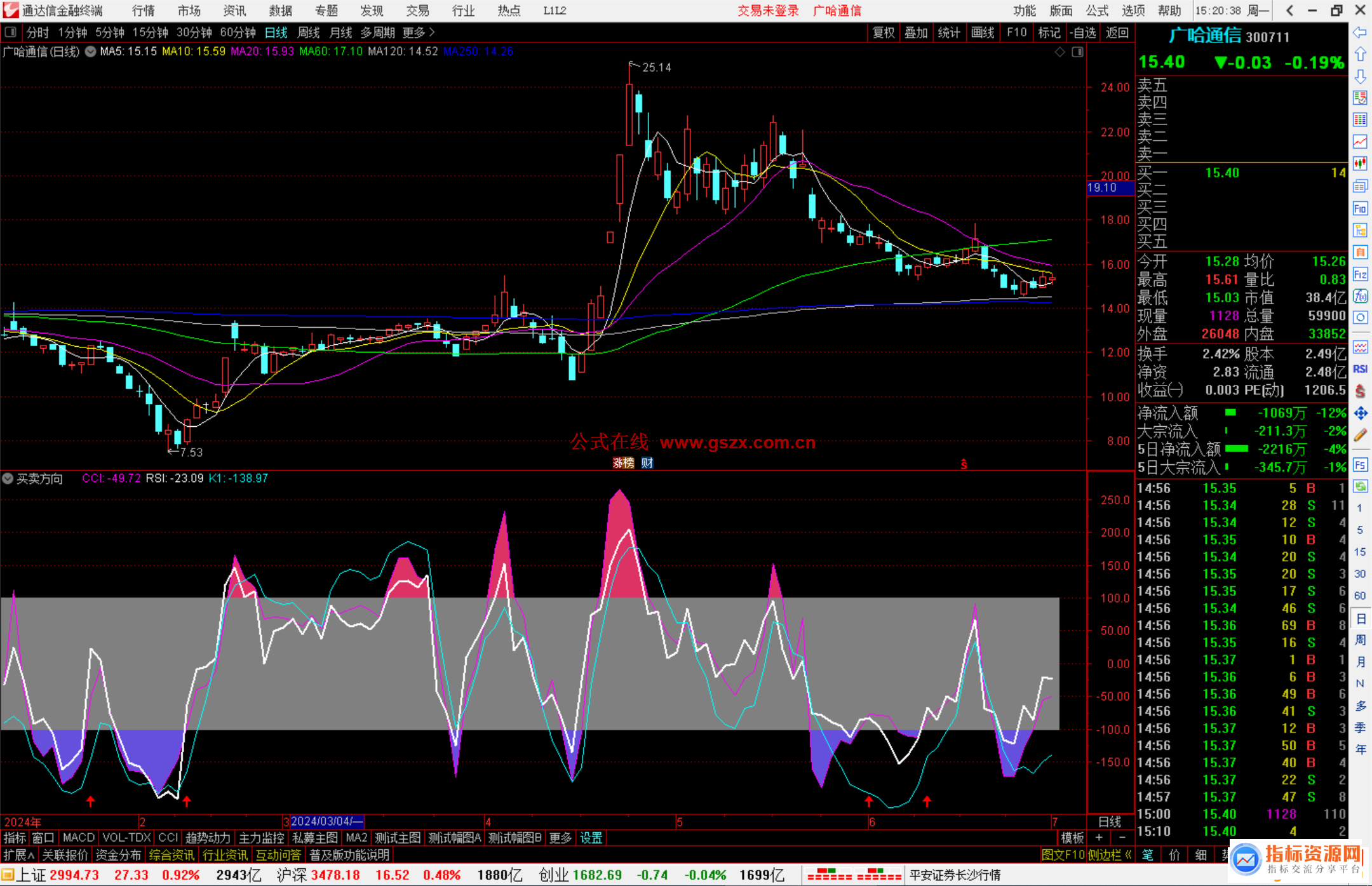1372x886 pixels.
Task: Click the wavy lines indicator icon
Action: pos(1360,347)
